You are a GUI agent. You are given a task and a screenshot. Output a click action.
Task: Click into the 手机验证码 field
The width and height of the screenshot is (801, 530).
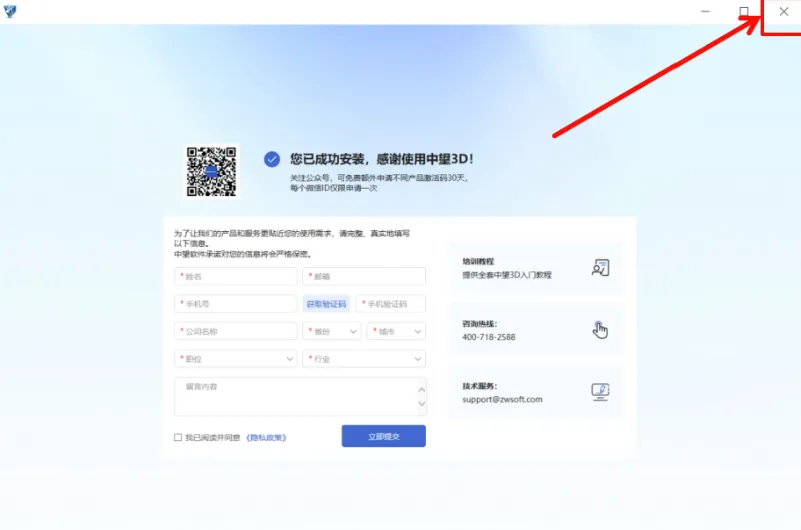(391, 304)
